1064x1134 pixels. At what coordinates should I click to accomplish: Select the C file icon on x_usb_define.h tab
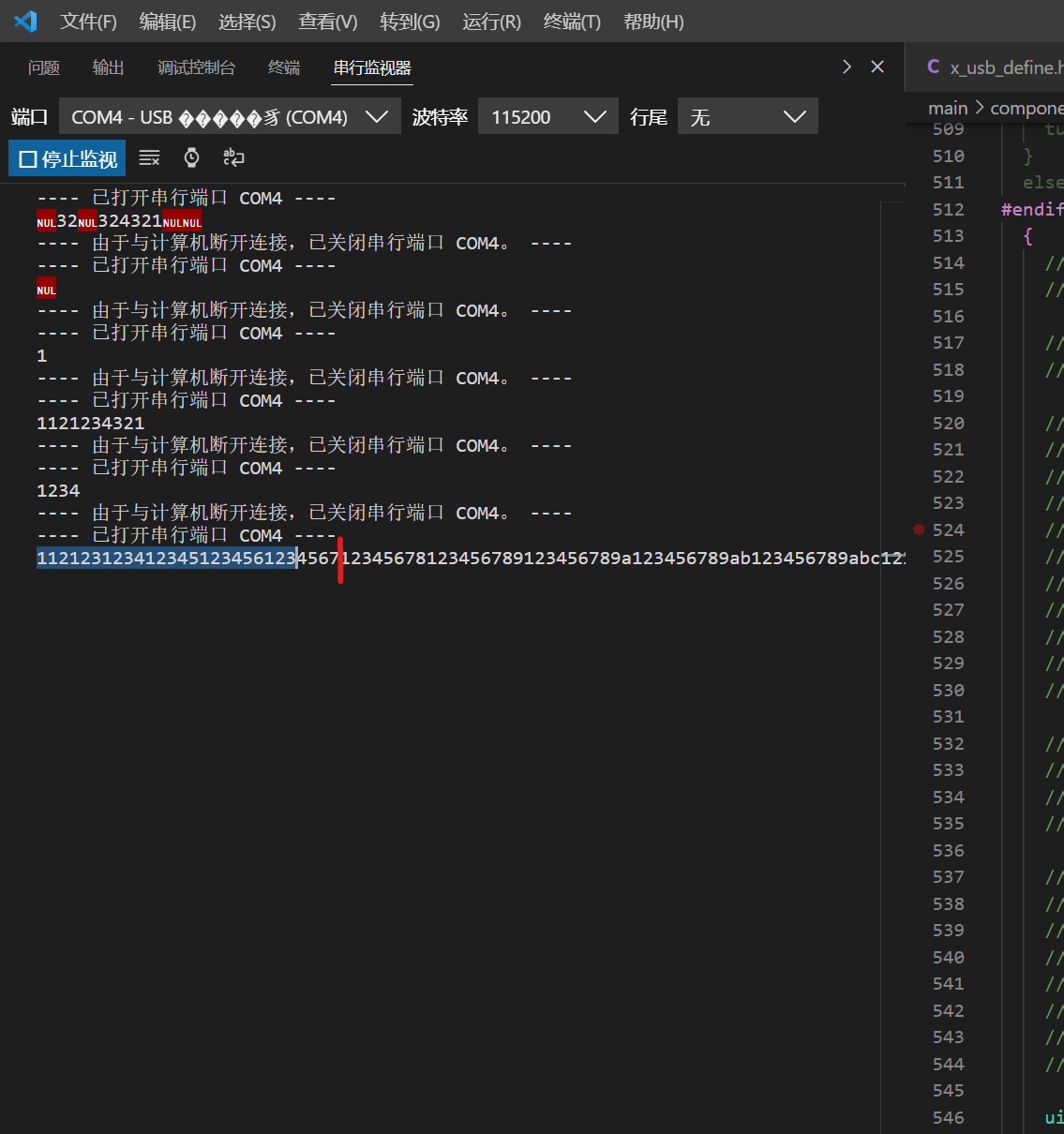[x=934, y=67]
